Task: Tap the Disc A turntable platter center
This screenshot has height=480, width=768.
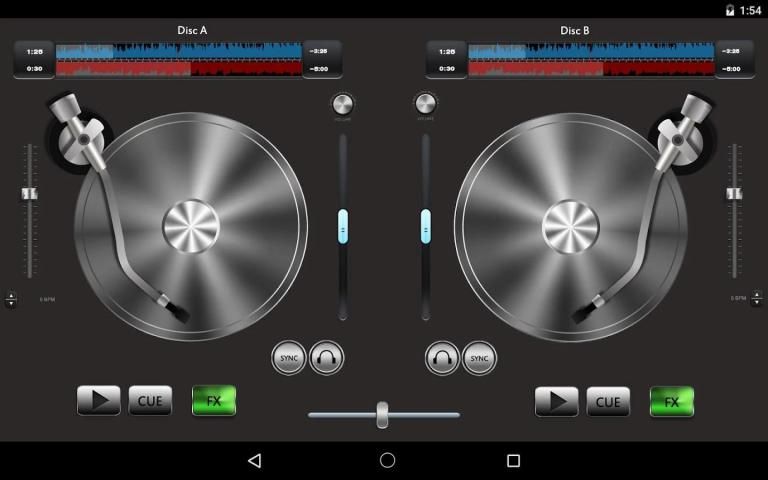Action: coord(191,226)
